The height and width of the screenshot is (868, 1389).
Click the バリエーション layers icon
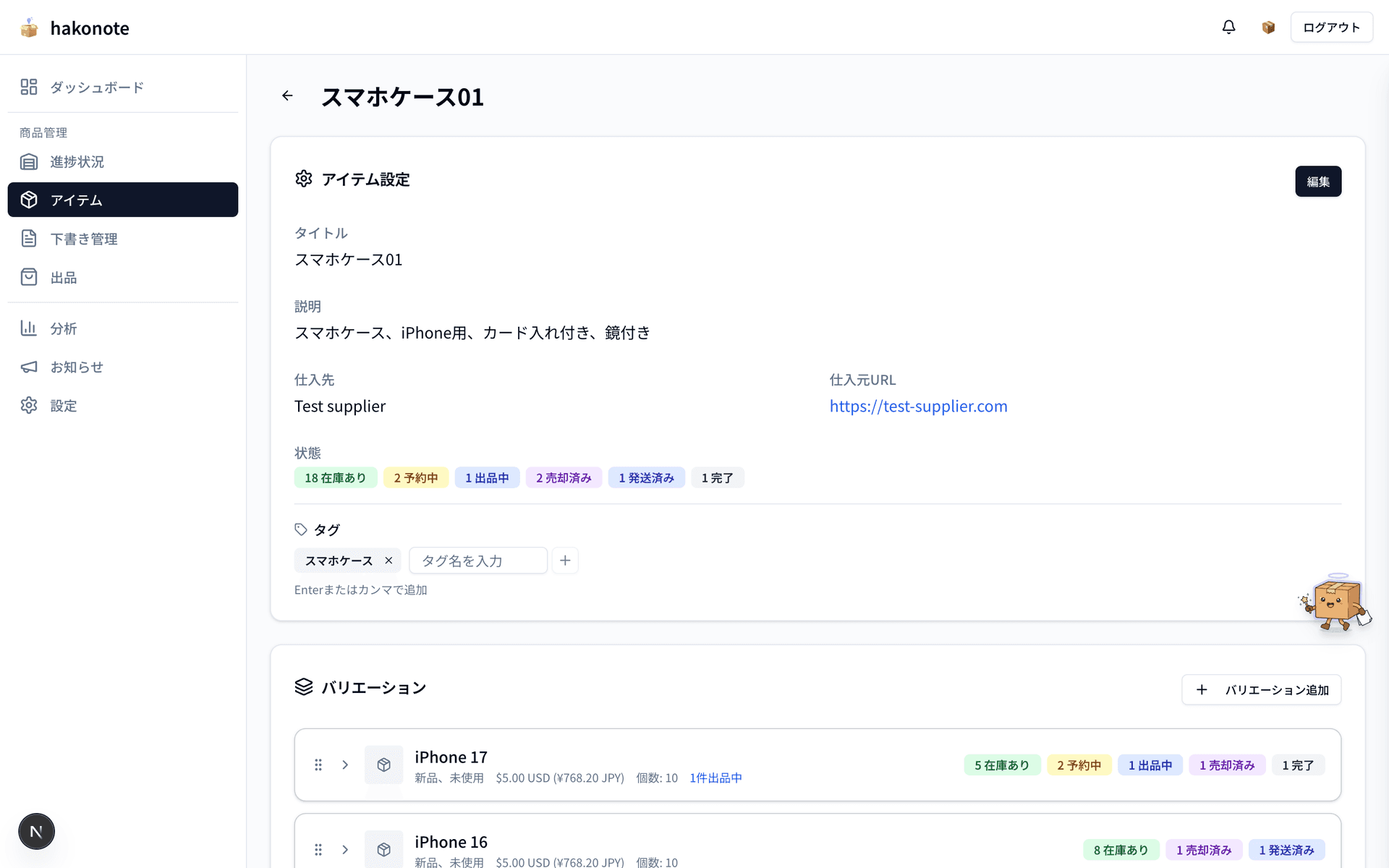point(304,687)
